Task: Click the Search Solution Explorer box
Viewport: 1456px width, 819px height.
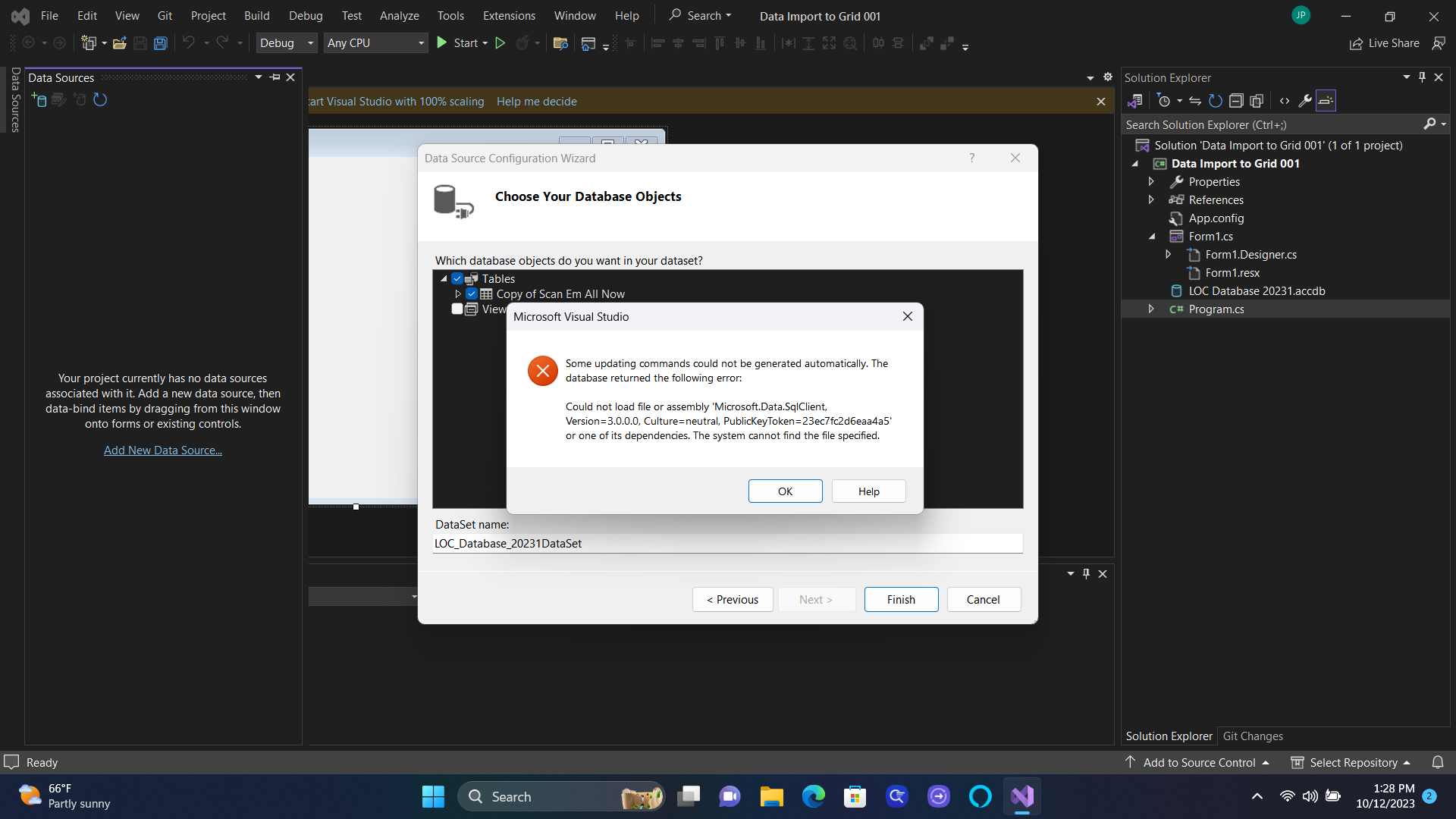Action: 1274,125
